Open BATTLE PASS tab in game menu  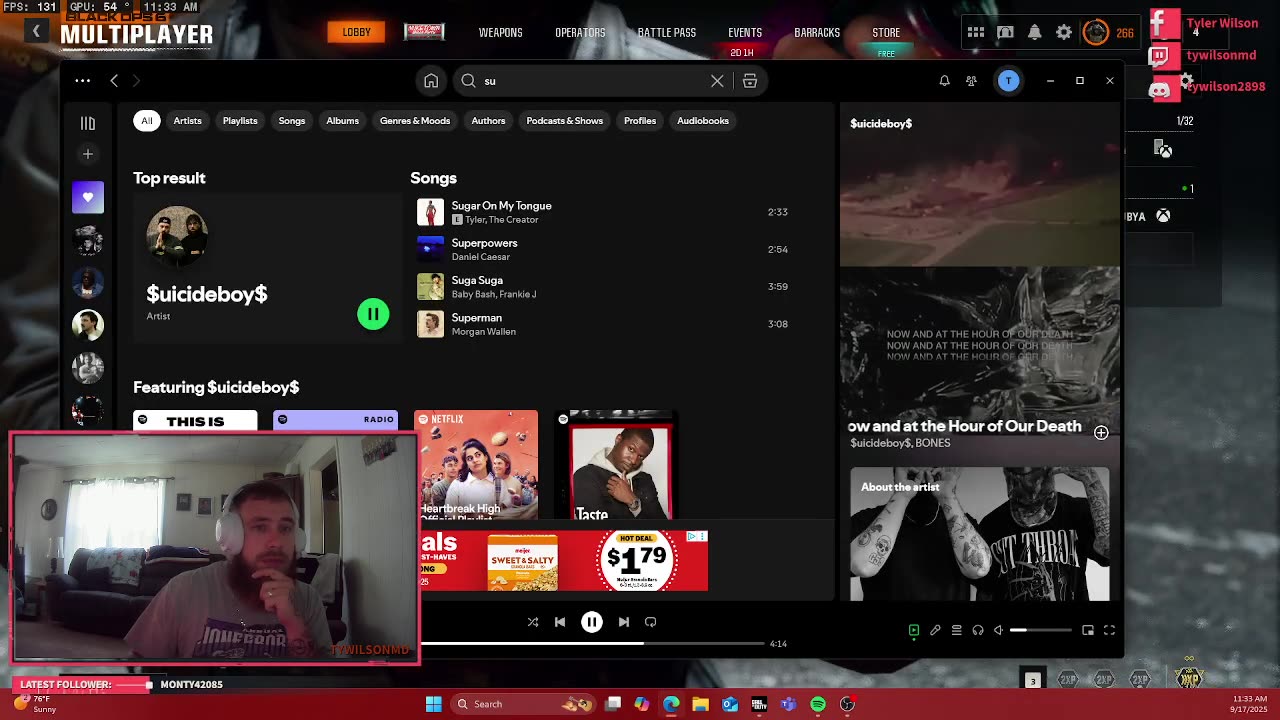click(667, 33)
